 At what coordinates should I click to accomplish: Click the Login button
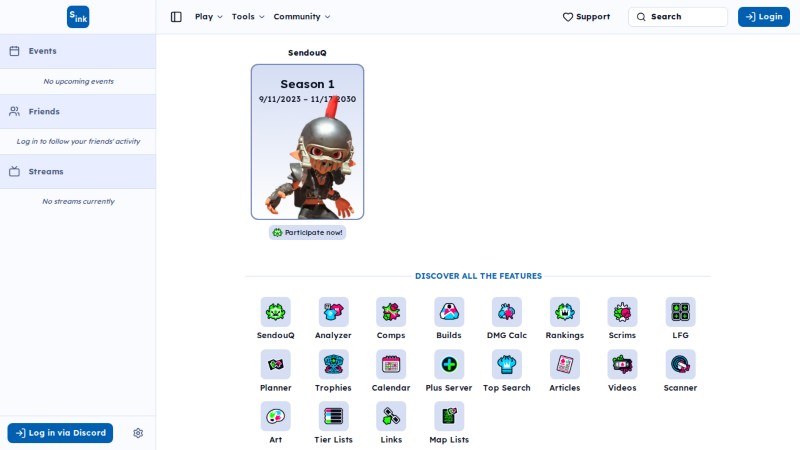pos(764,17)
